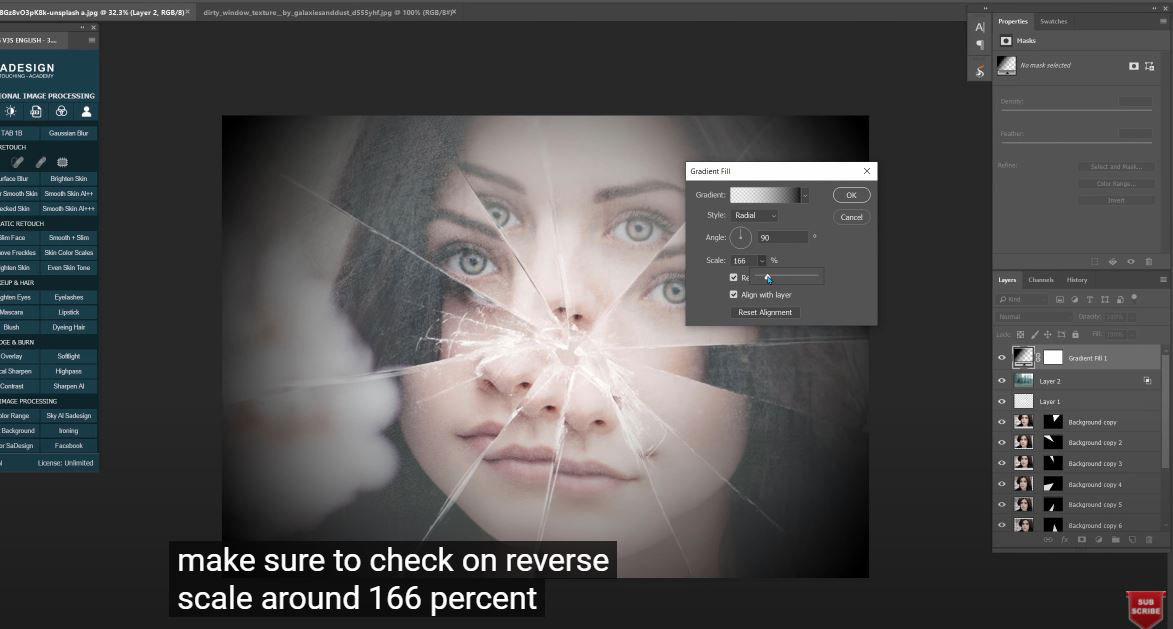
Task: Open the blend mode Normal dropdown
Action: pyautogui.click(x=1035, y=317)
